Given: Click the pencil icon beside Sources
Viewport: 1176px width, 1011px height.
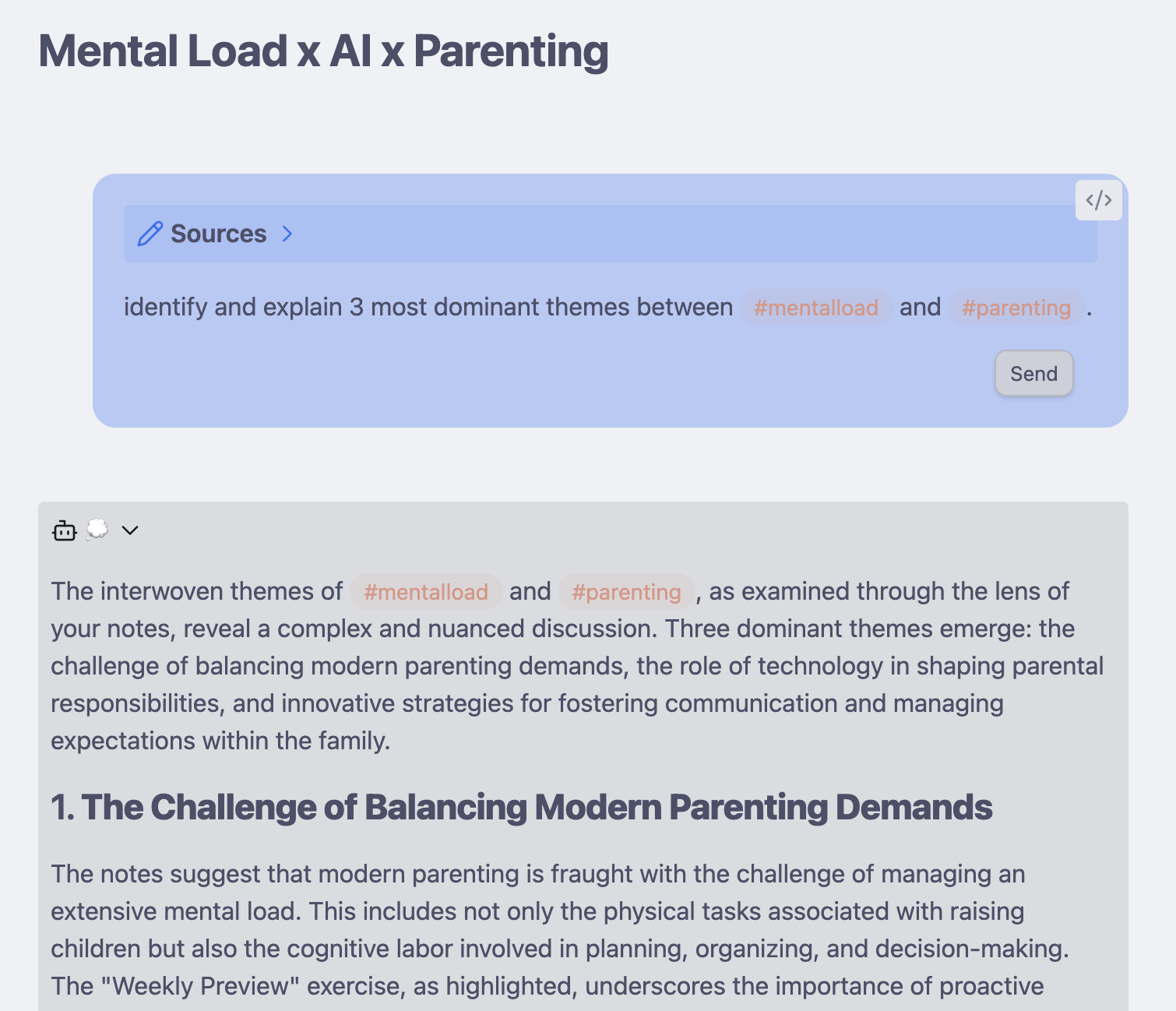Looking at the screenshot, I should click(150, 234).
